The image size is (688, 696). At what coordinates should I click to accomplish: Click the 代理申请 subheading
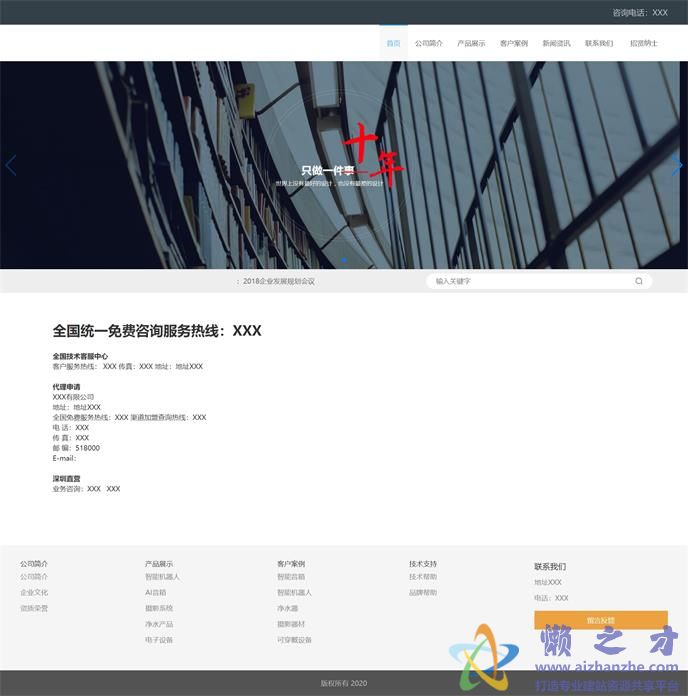[67, 387]
